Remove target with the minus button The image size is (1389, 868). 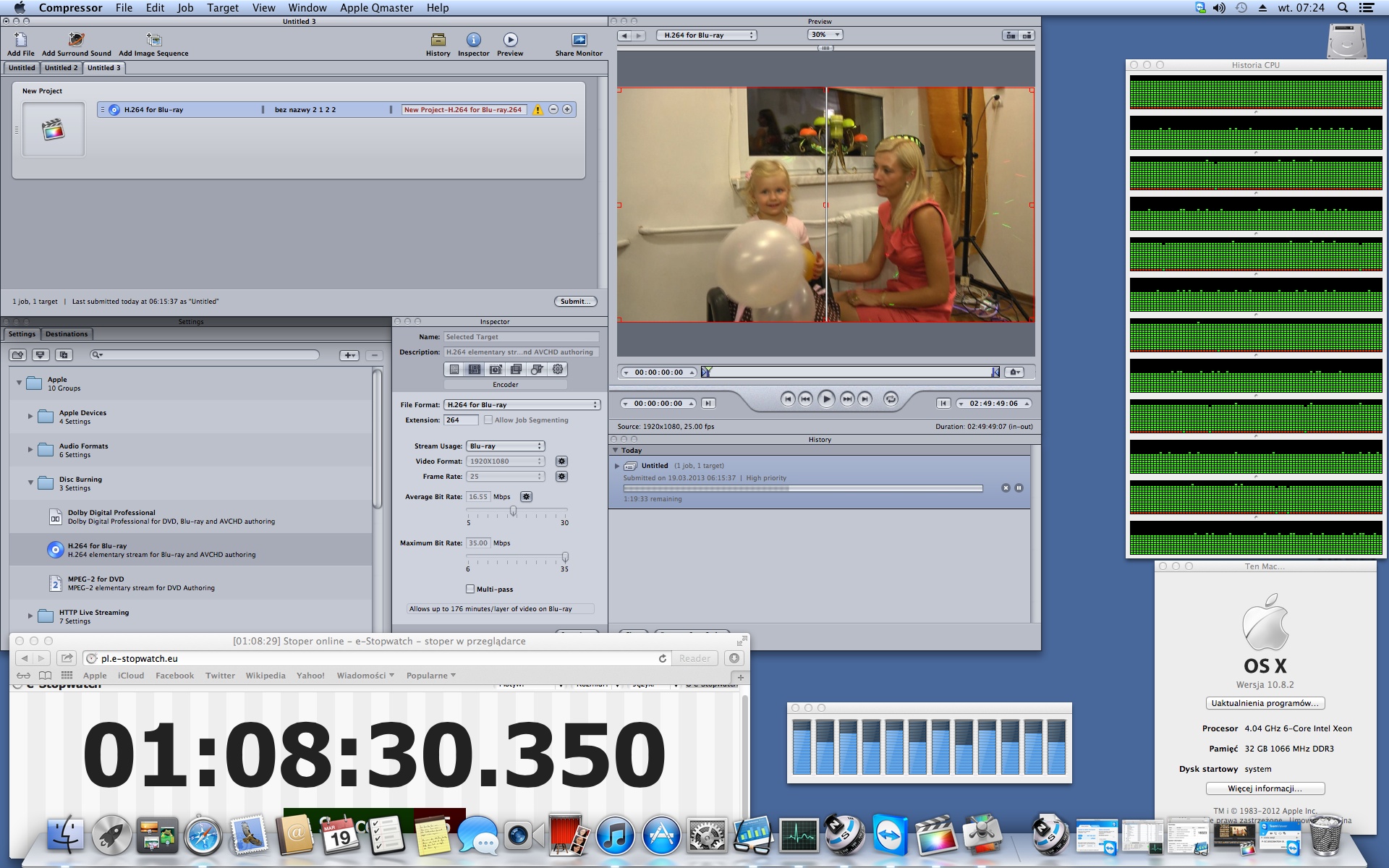pyautogui.click(x=553, y=110)
